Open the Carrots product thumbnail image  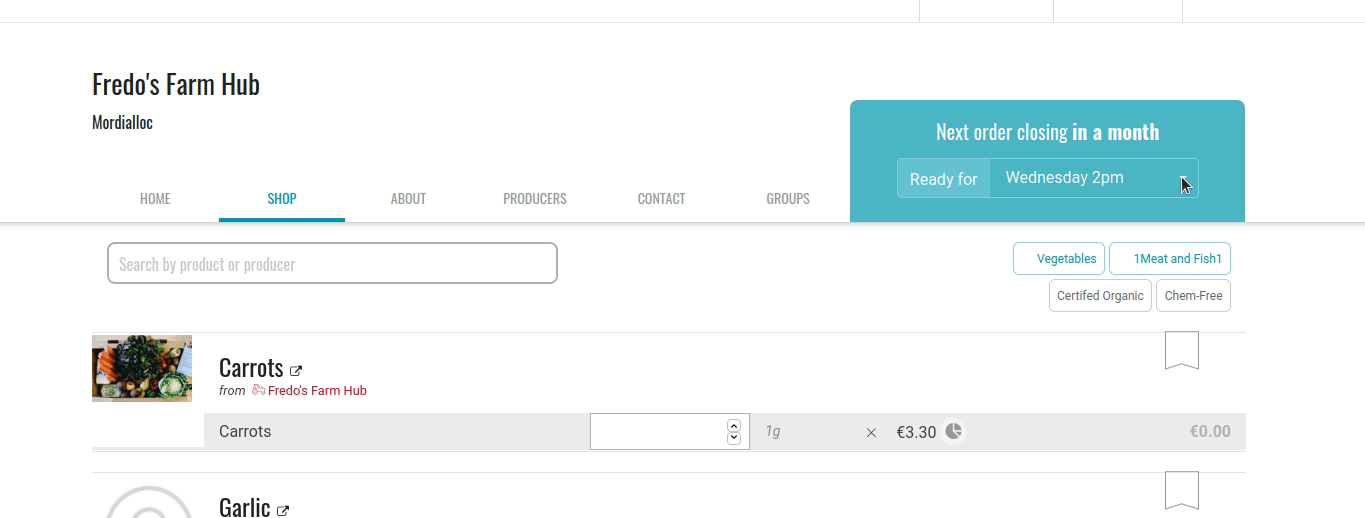[x=142, y=368]
